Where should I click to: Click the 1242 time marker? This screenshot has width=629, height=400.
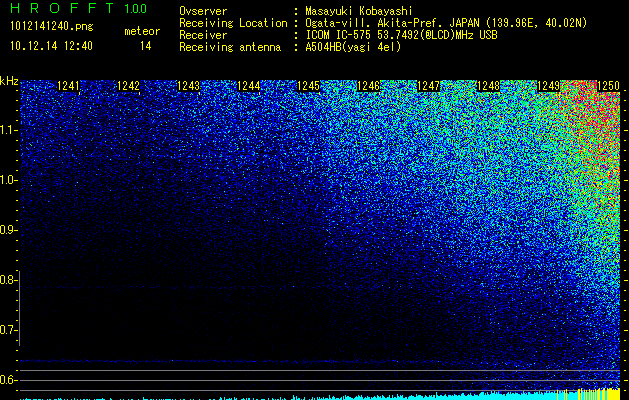tap(128, 86)
